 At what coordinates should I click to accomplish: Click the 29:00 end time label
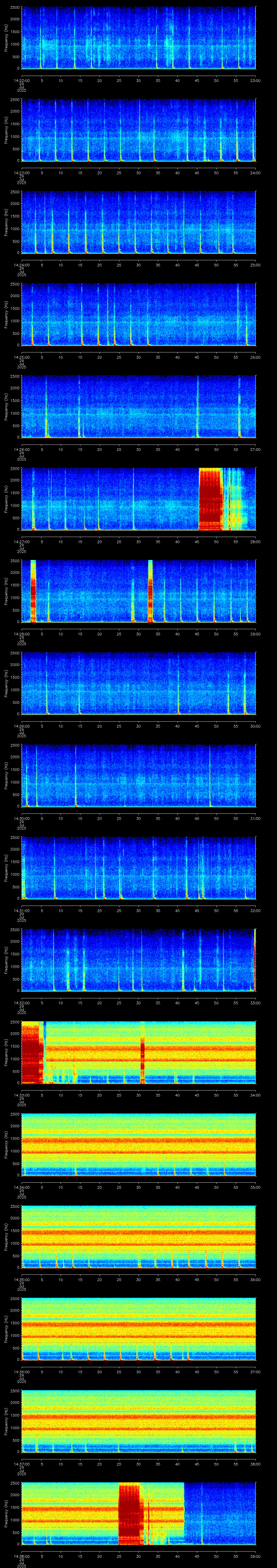[256, 634]
